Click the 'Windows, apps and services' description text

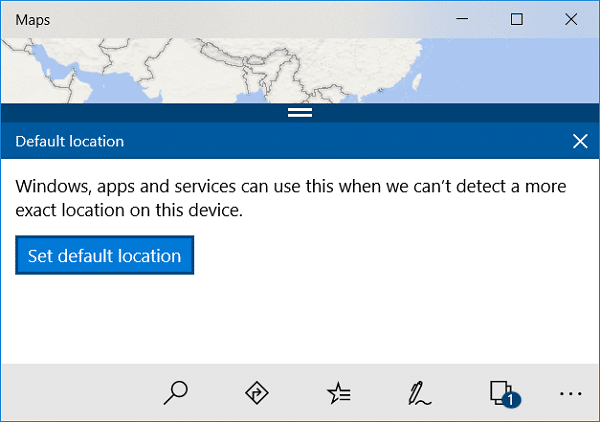[x=291, y=198]
